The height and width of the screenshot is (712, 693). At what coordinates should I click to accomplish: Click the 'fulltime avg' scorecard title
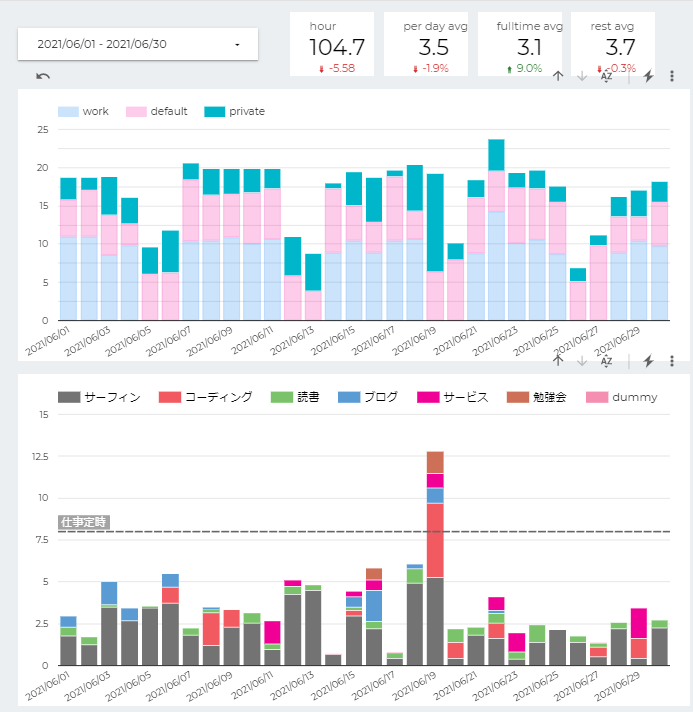[530, 26]
